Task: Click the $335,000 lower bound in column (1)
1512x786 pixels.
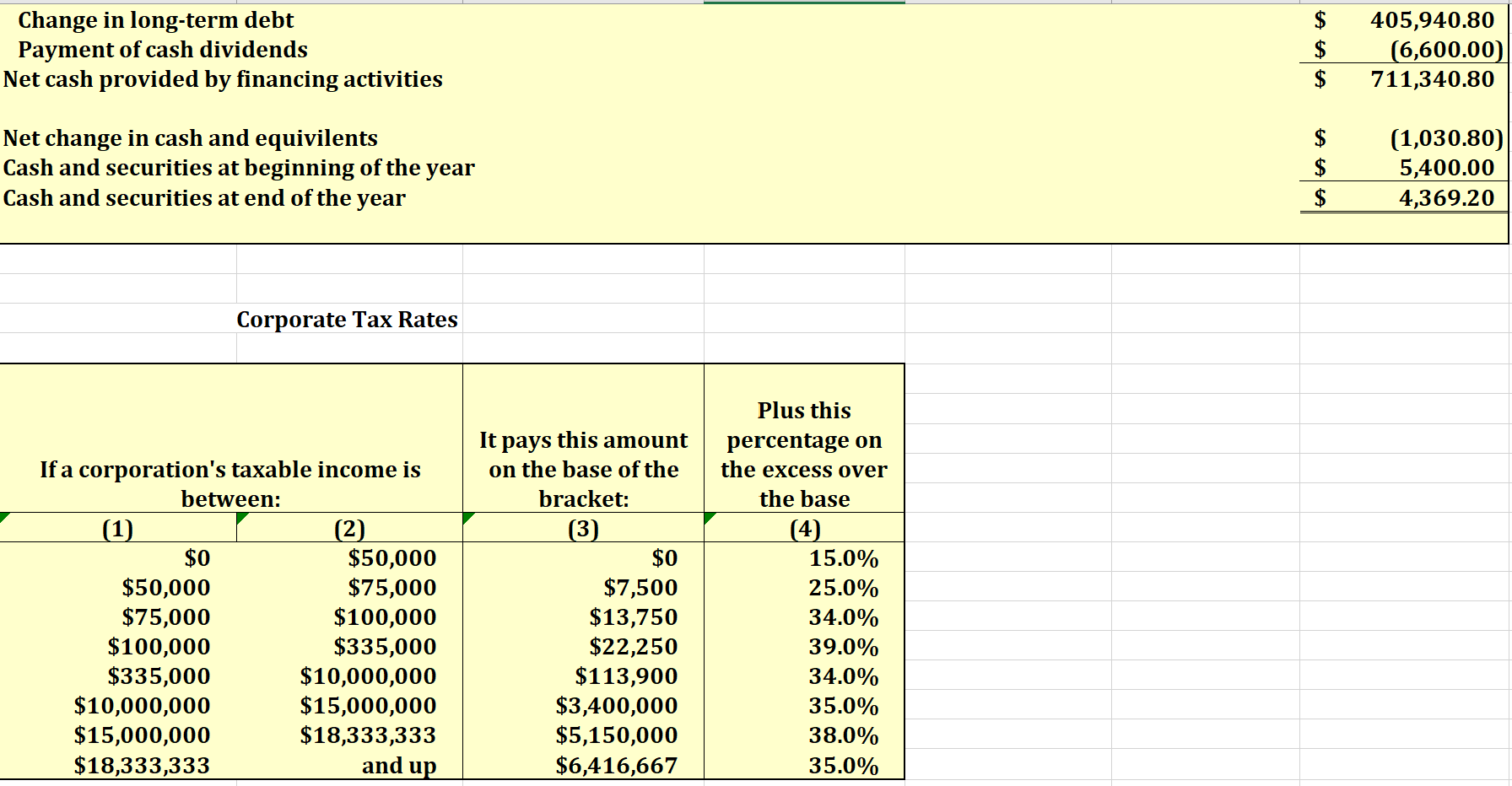Action: pos(159,676)
